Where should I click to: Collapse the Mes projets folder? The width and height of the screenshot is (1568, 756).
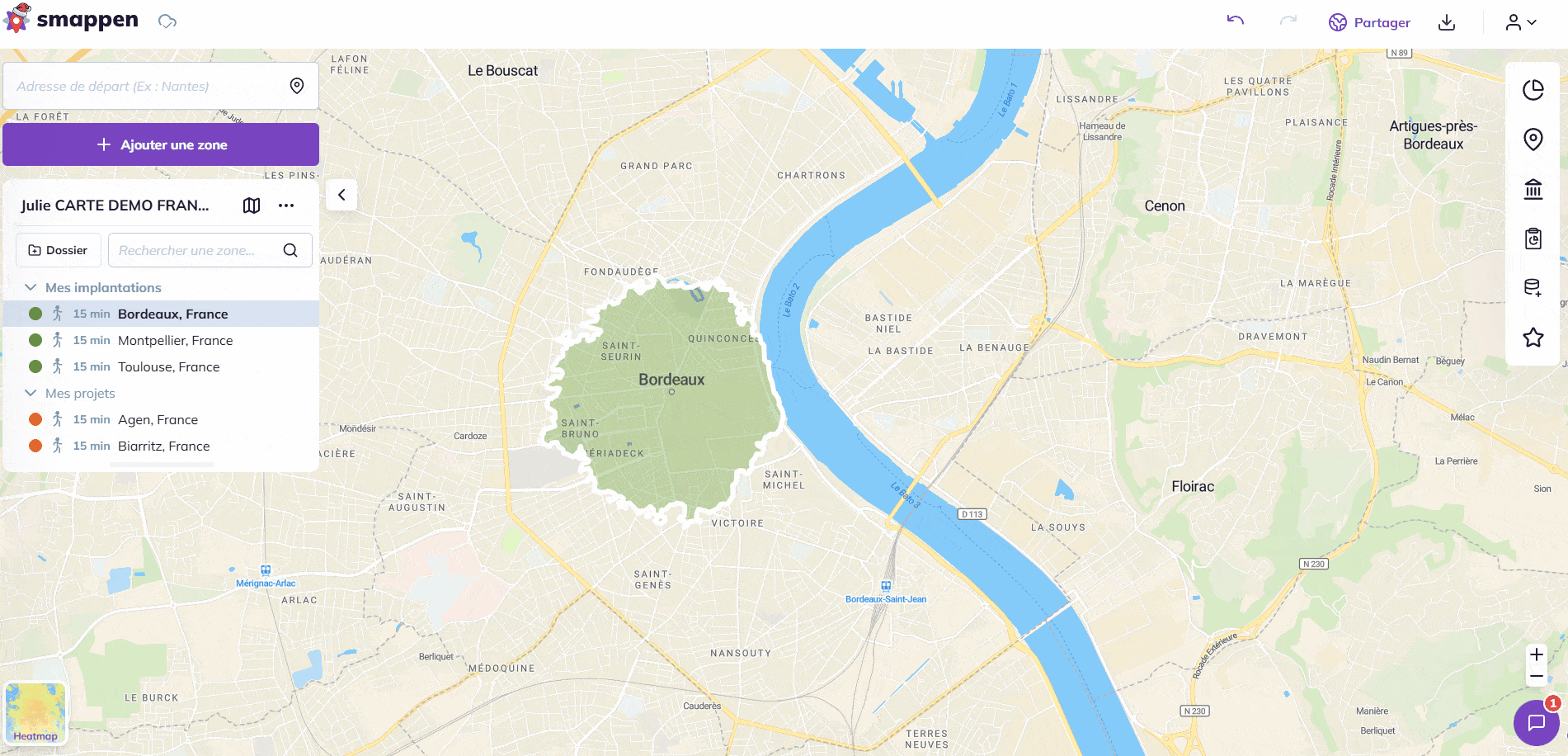click(31, 393)
